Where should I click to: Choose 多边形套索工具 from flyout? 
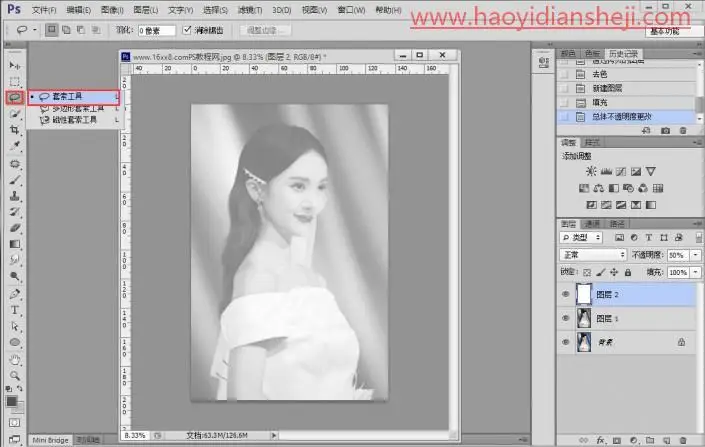pyautogui.click(x=75, y=109)
